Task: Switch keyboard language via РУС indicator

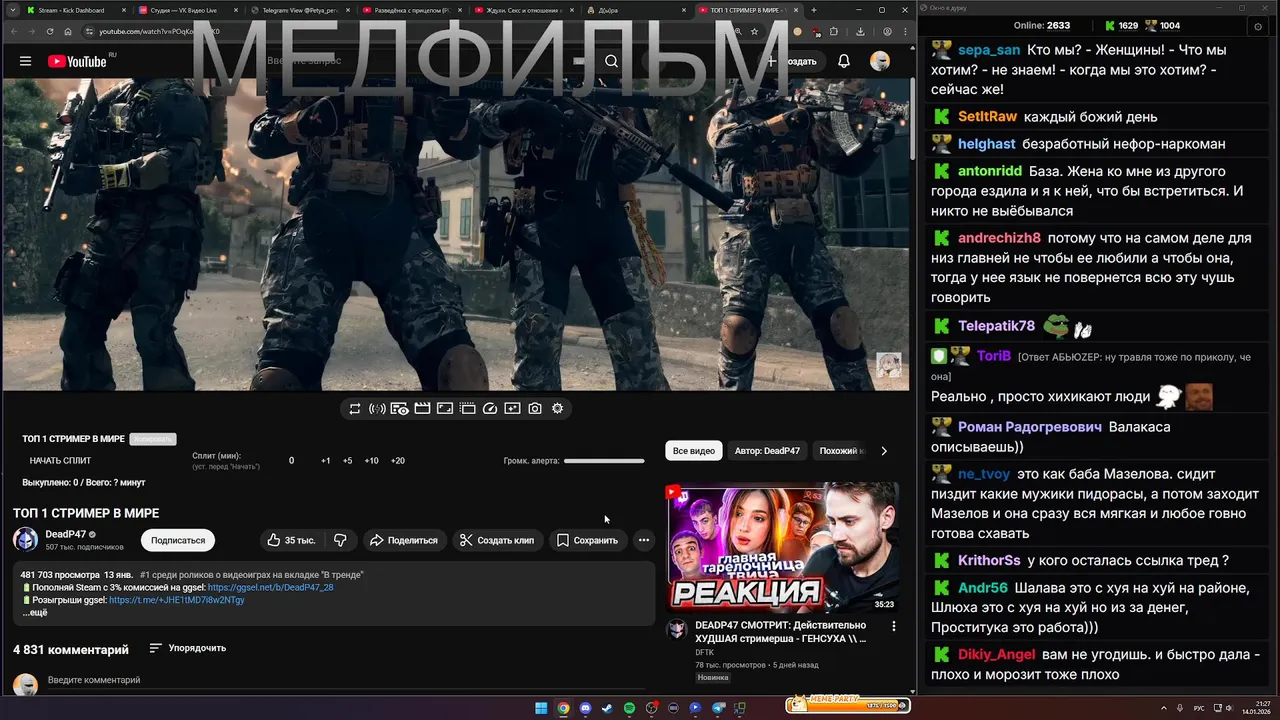Action: (x=1200, y=708)
